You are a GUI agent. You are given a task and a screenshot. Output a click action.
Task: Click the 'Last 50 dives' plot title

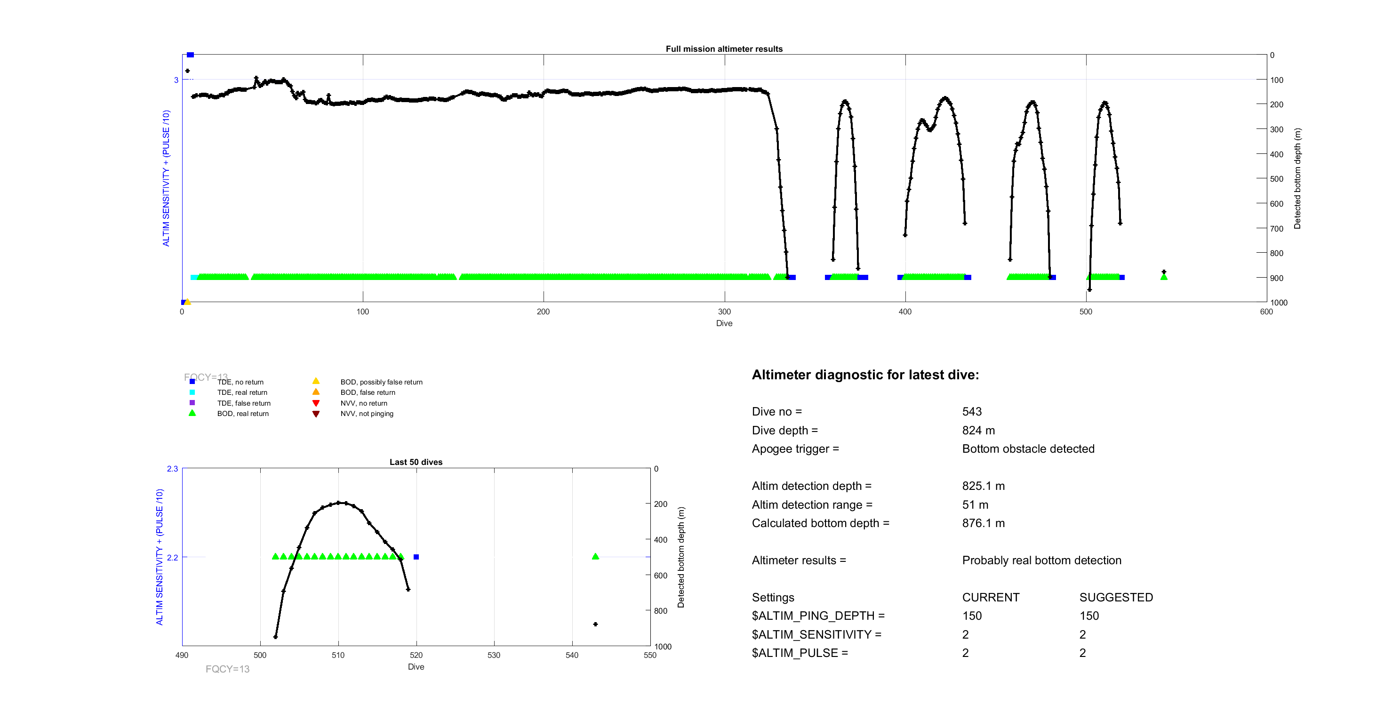click(x=416, y=462)
